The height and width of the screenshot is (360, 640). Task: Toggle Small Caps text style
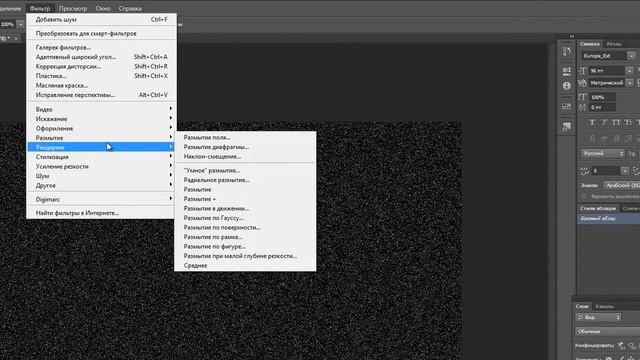tap(628, 122)
